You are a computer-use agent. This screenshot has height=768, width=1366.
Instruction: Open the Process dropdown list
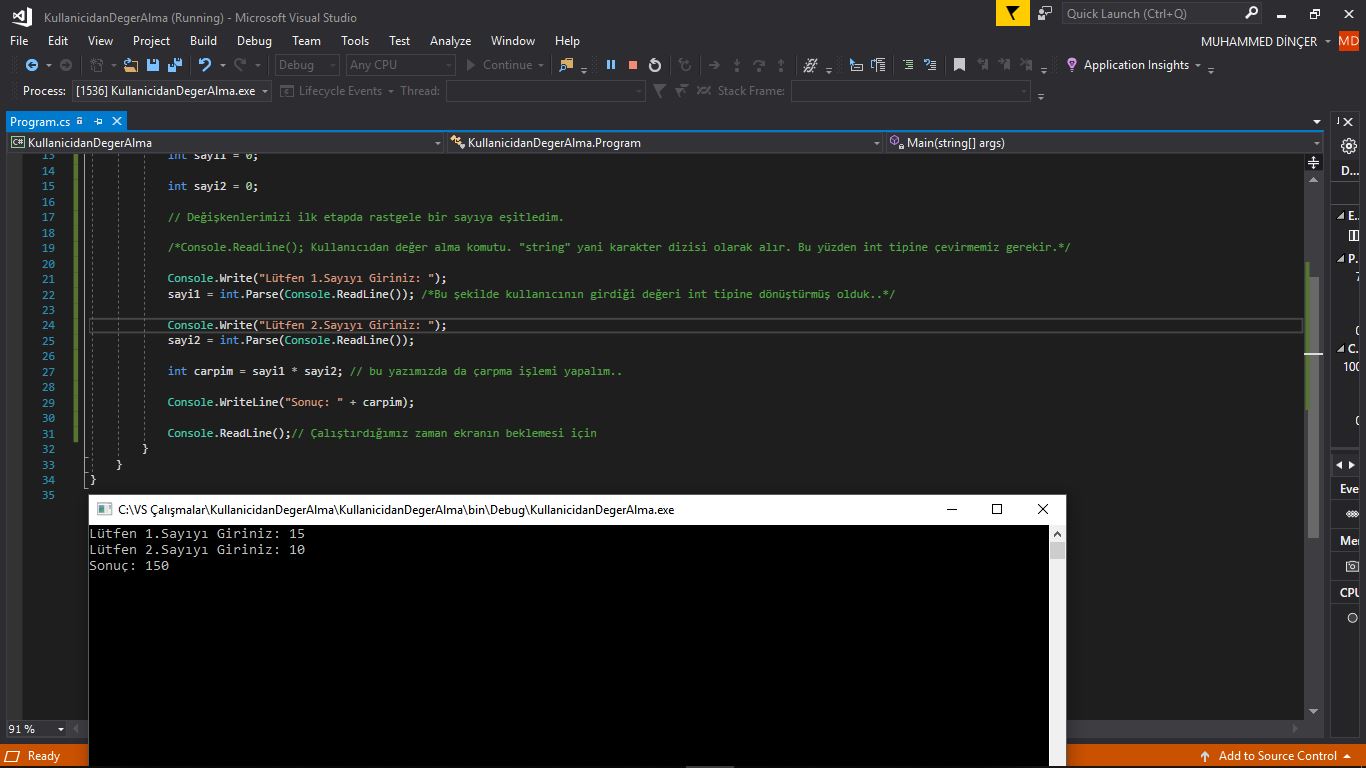[x=265, y=91]
